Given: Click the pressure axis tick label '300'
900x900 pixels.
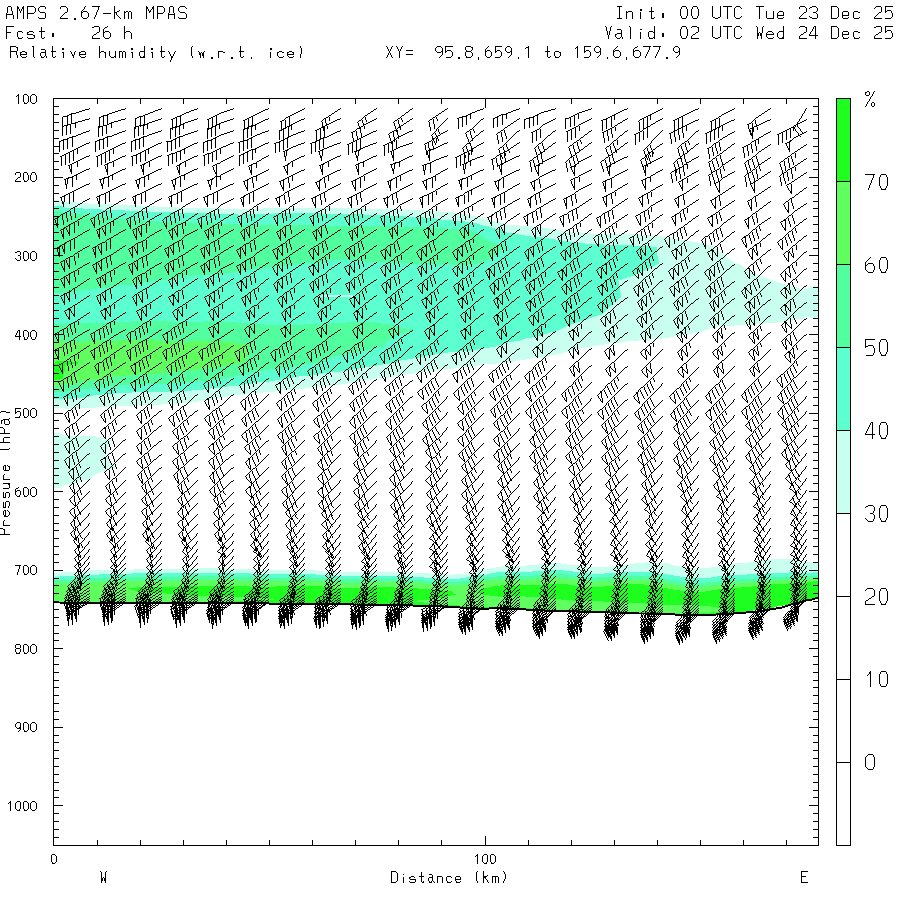Looking at the screenshot, I should (26, 256).
